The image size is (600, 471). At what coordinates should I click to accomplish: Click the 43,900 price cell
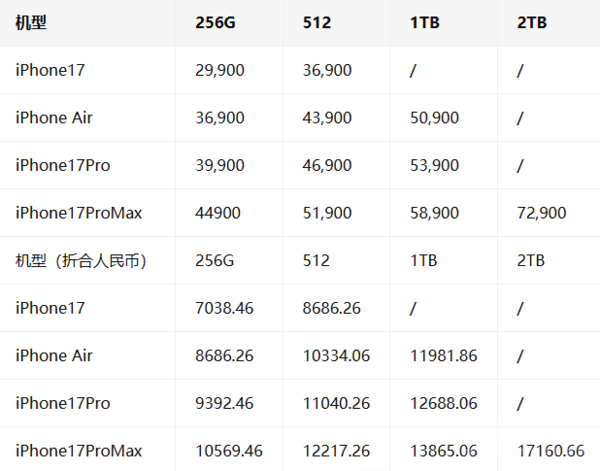[326, 118]
